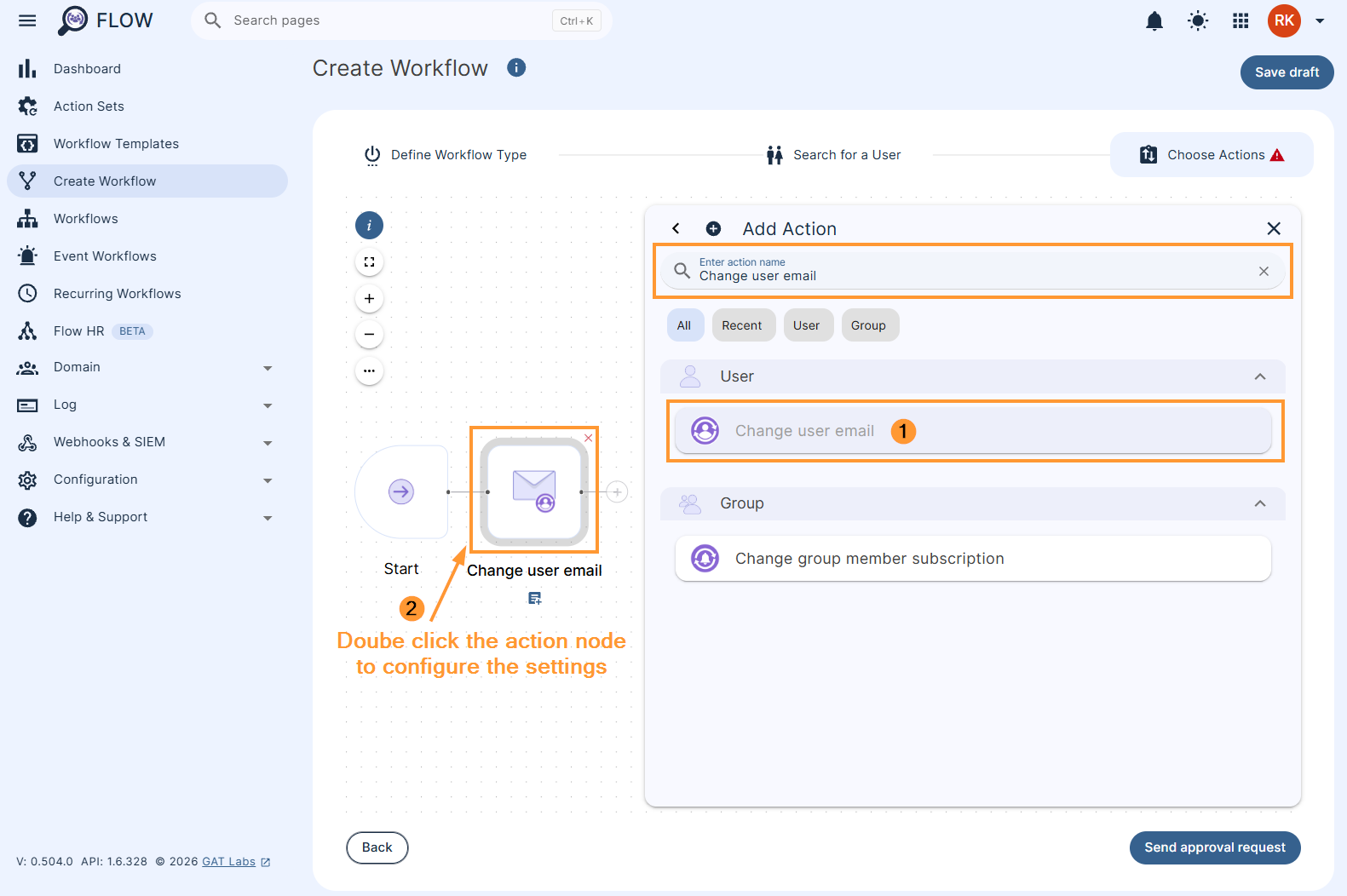The height and width of the screenshot is (896, 1347).
Task: Go back in the Add Action panel
Action: [x=676, y=228]
